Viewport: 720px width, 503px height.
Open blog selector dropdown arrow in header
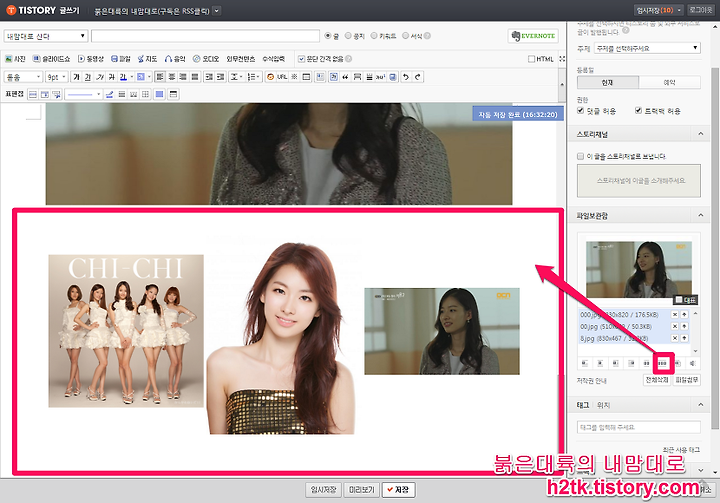pyautogui.click(x=217, y=11)
